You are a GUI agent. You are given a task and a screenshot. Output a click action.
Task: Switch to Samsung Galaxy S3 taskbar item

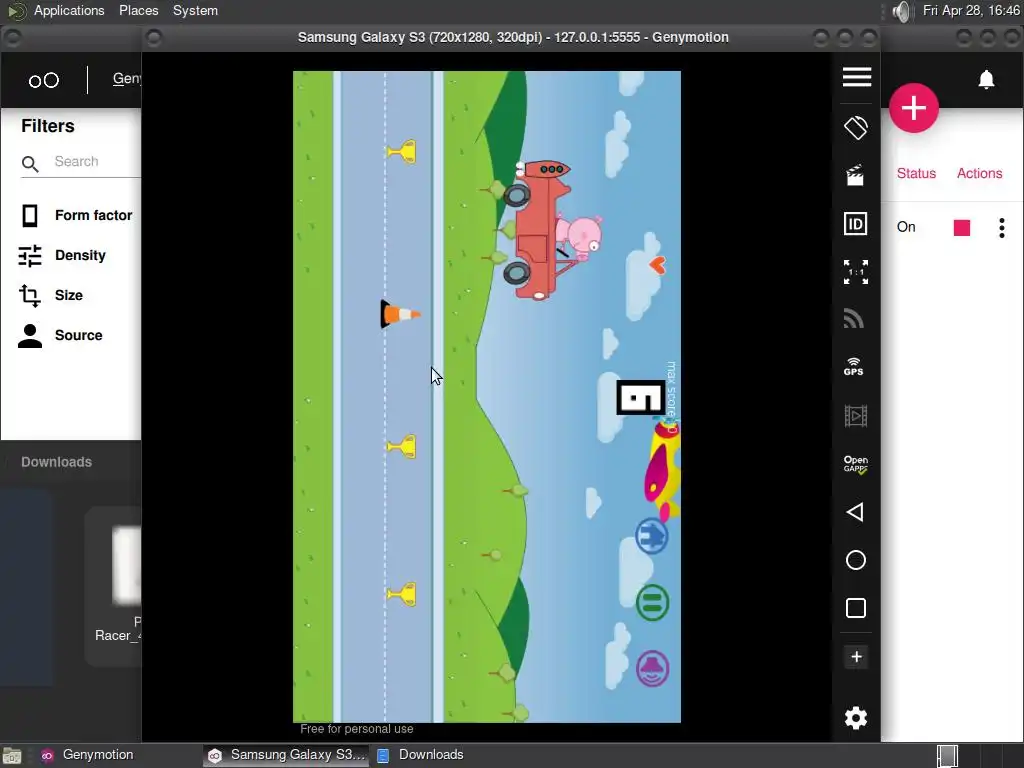(287, 755)
